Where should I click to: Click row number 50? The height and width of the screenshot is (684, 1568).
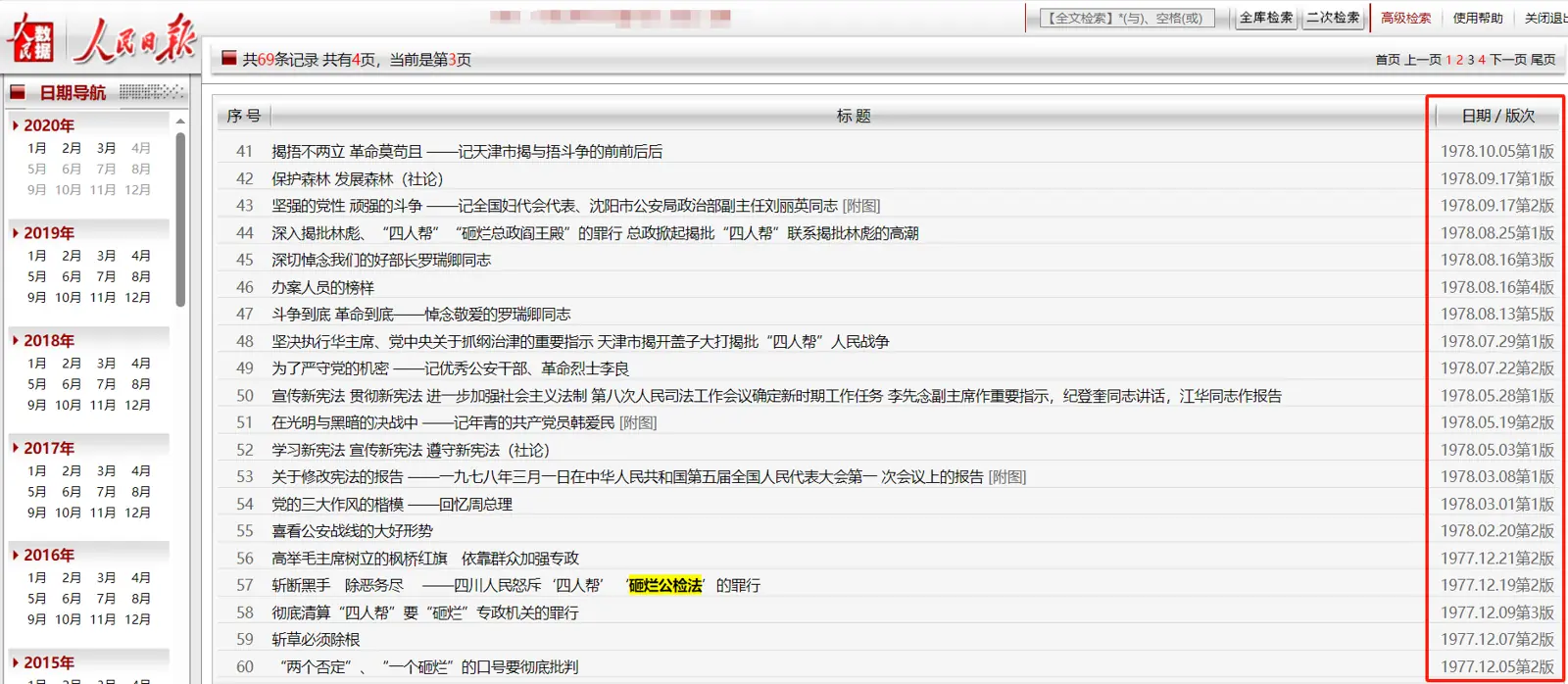pos(244,396)
